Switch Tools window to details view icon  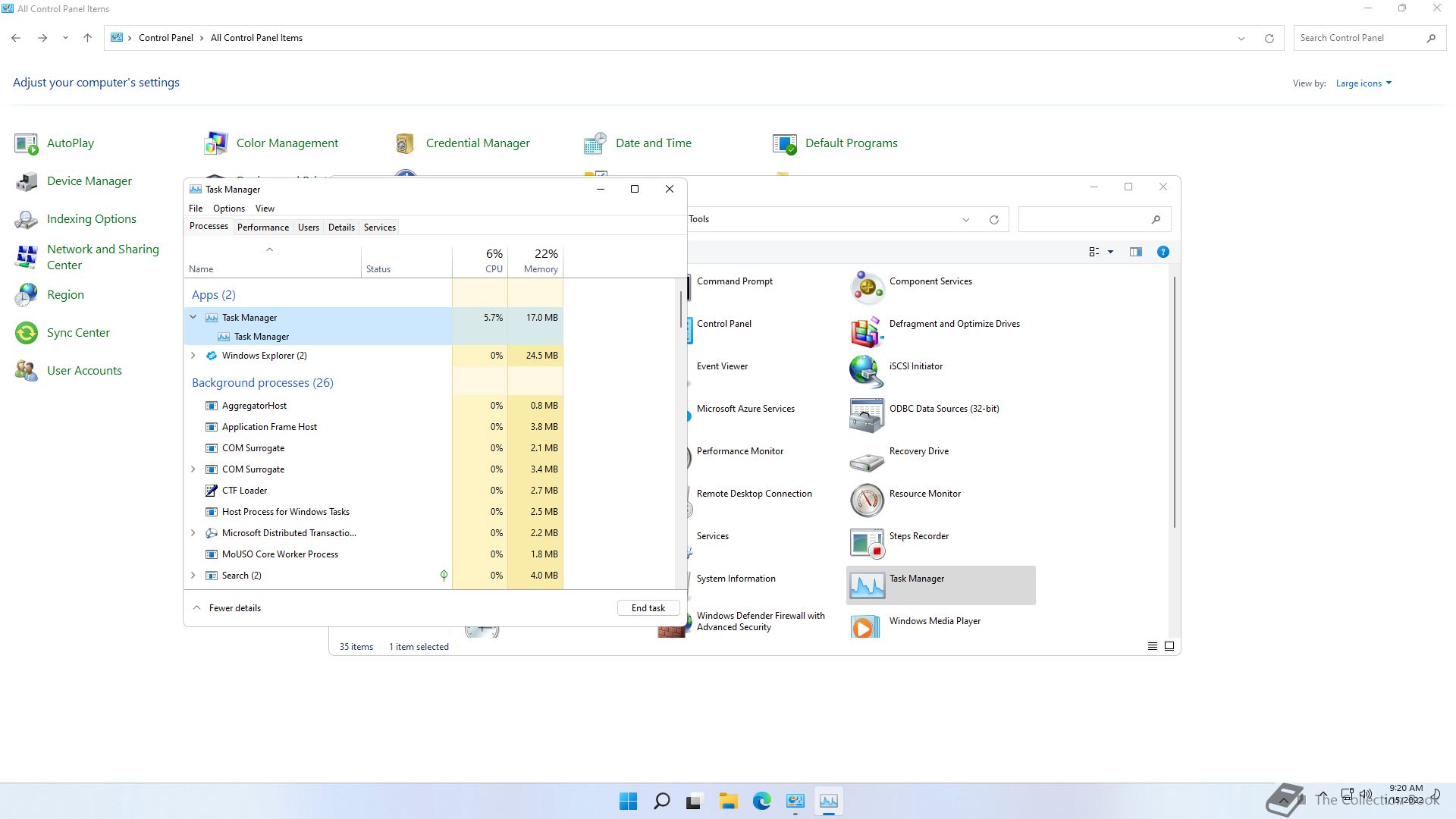pyautogui.click(x=1152, y=647)
